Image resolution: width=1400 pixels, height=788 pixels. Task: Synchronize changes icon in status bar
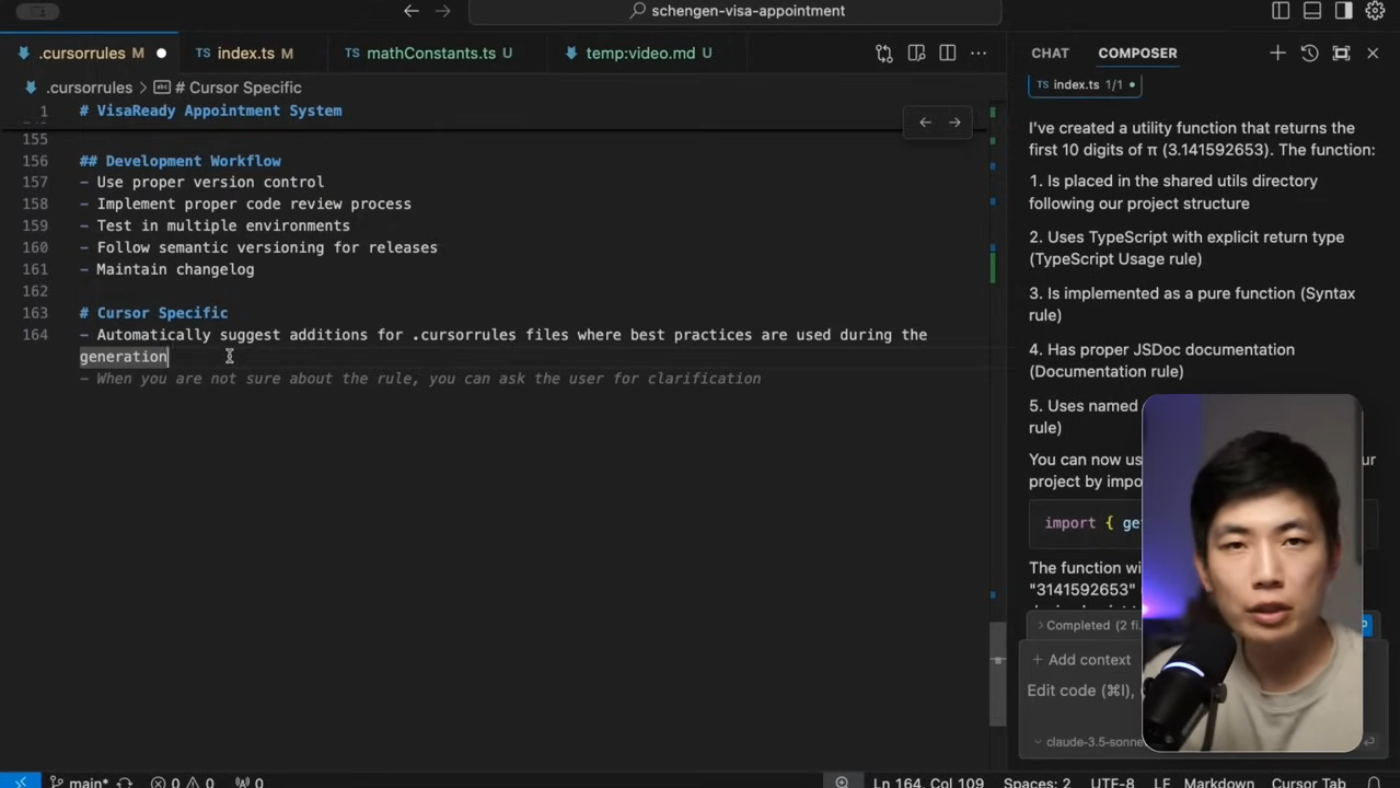click(x=125, y=782)
